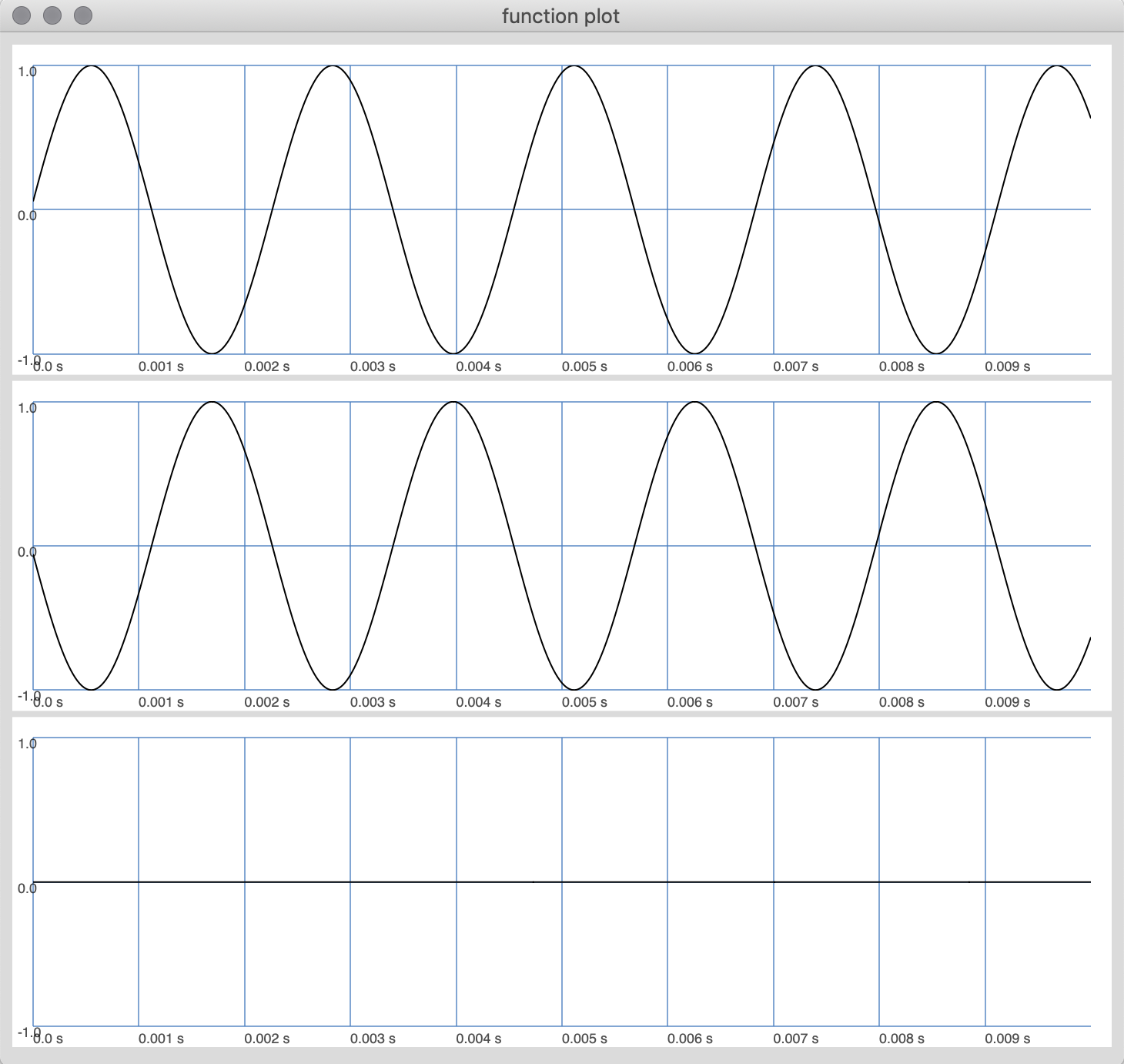Click the "function plot" window title

[x=560, y=16]
